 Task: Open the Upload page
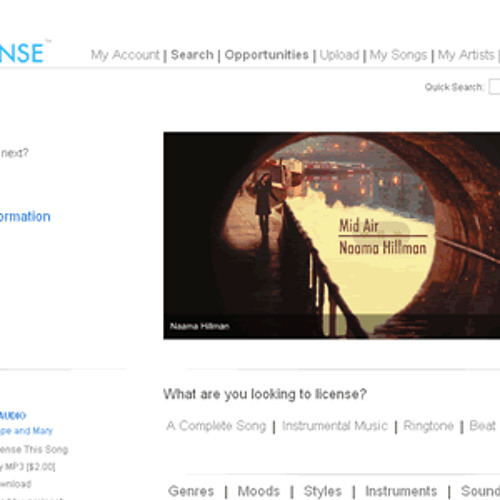coord(339,55)
